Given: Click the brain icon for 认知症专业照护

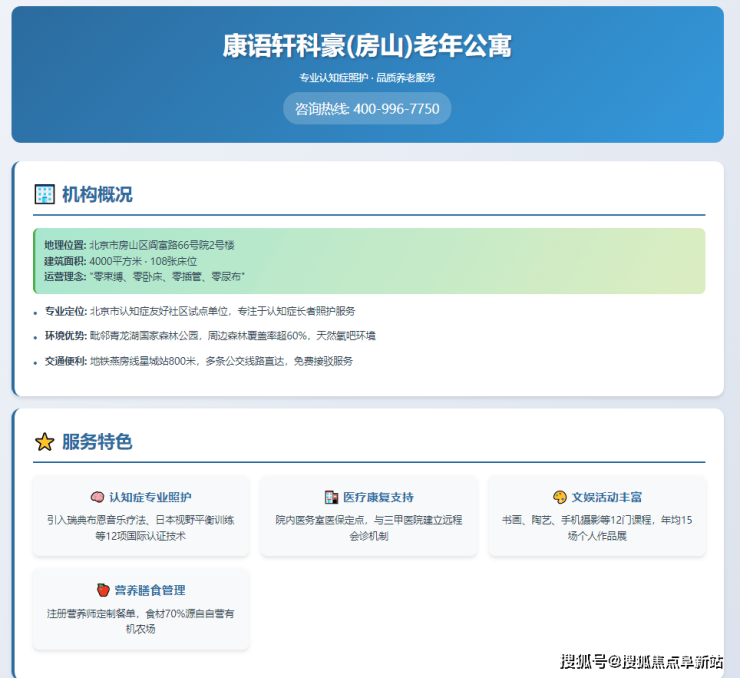Looking at the screenshot, I should tap(97, 497).
